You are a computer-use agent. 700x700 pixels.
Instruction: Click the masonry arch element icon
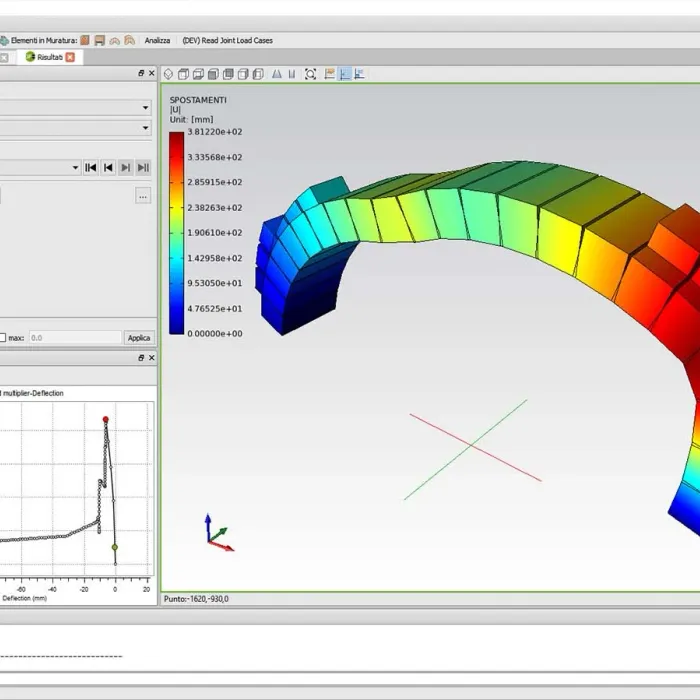[115, 41]
